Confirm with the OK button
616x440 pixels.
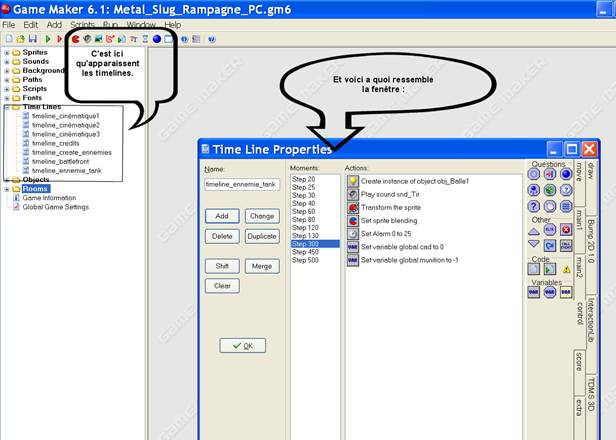coord(243,346)
